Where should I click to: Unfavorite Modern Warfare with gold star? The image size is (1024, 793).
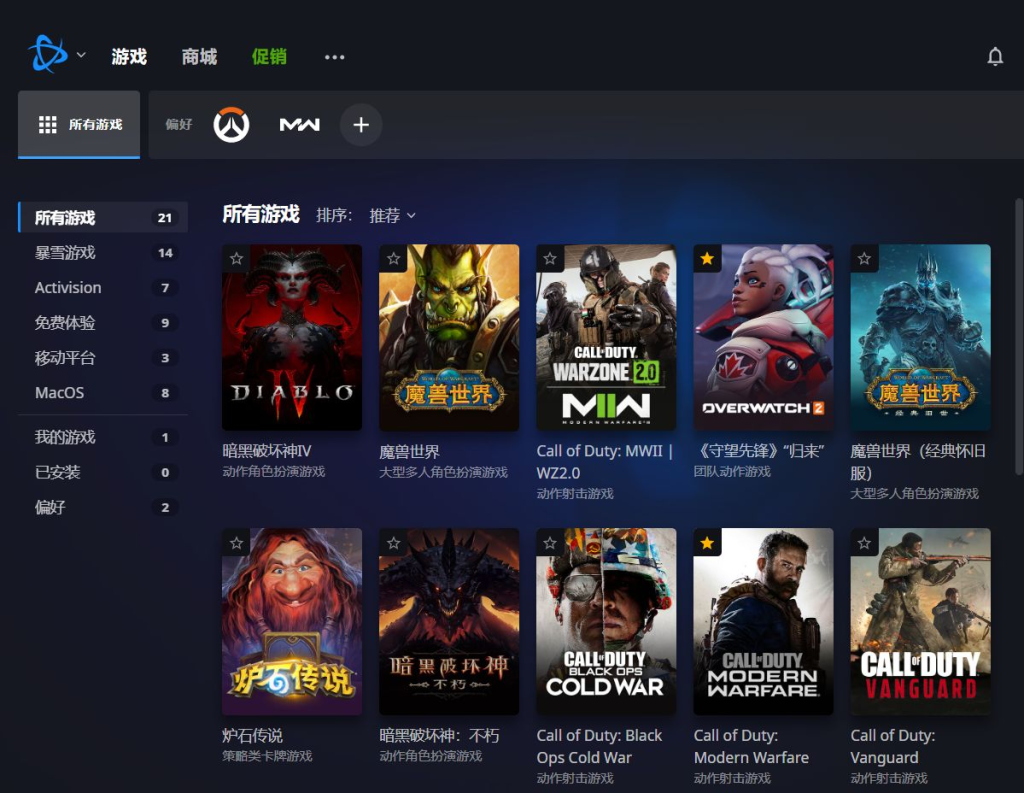coord(707,543)
